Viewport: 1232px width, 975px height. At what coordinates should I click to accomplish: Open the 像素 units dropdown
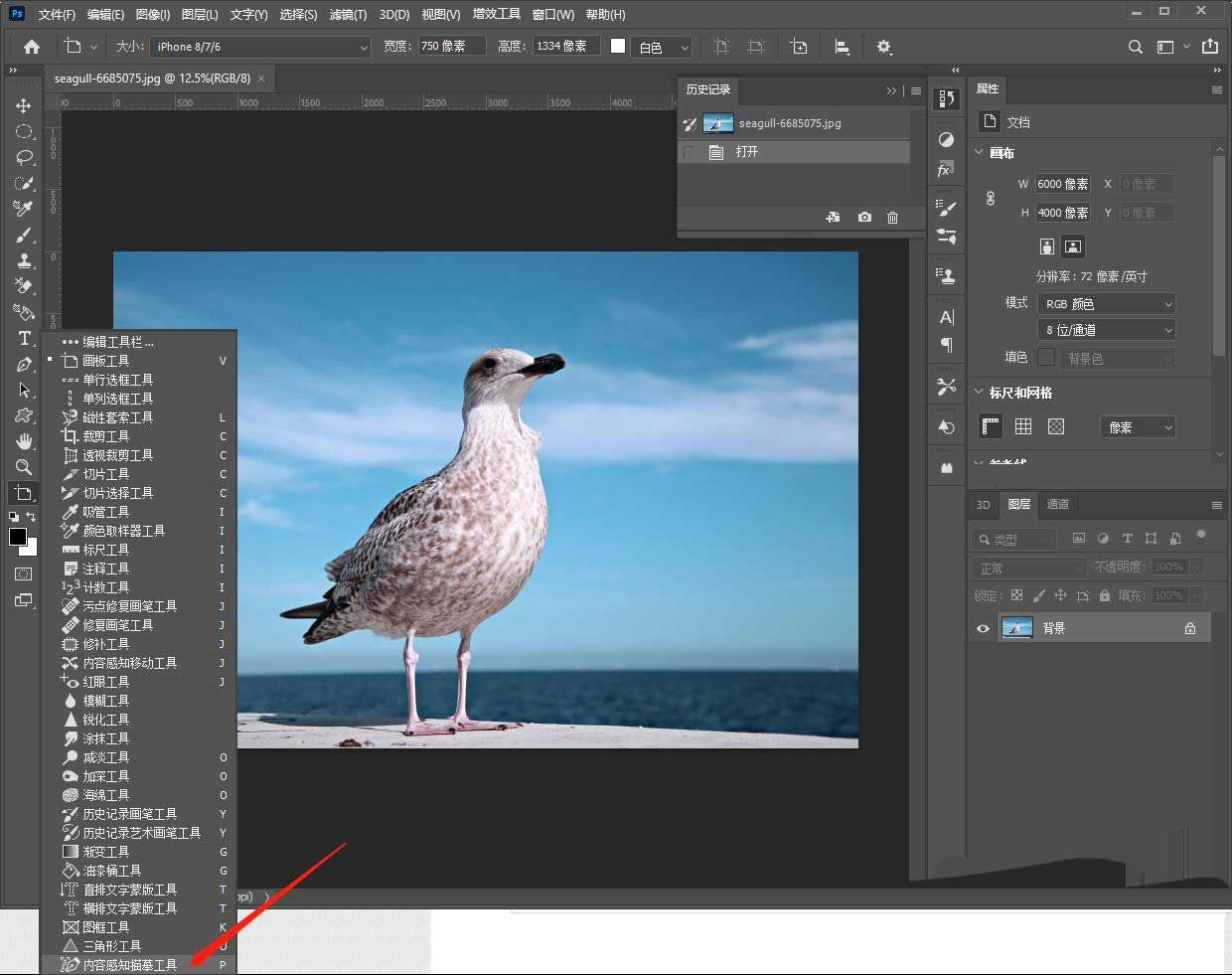pos(1139,427)
